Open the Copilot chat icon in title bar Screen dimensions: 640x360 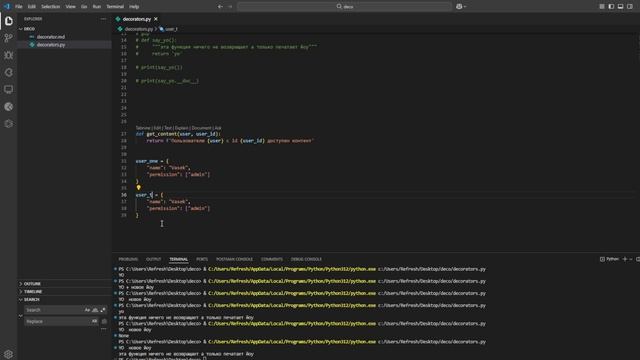[x=459, y=7]
